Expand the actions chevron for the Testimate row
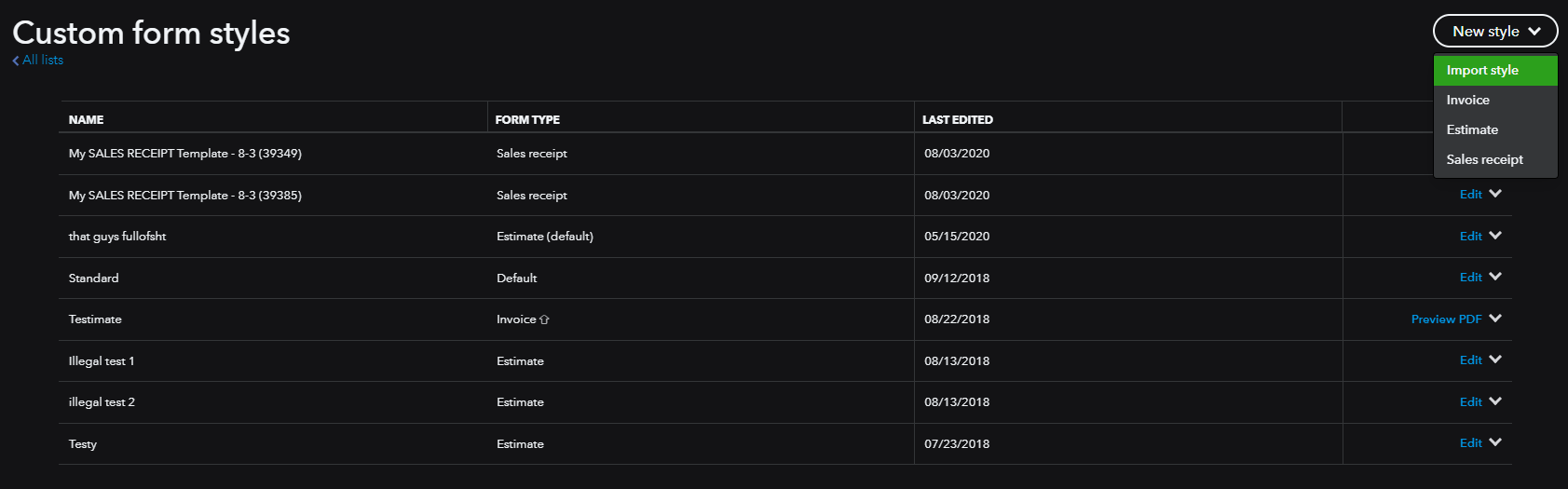Screen dimensions: 1568x489 (x=1495, y=319)
